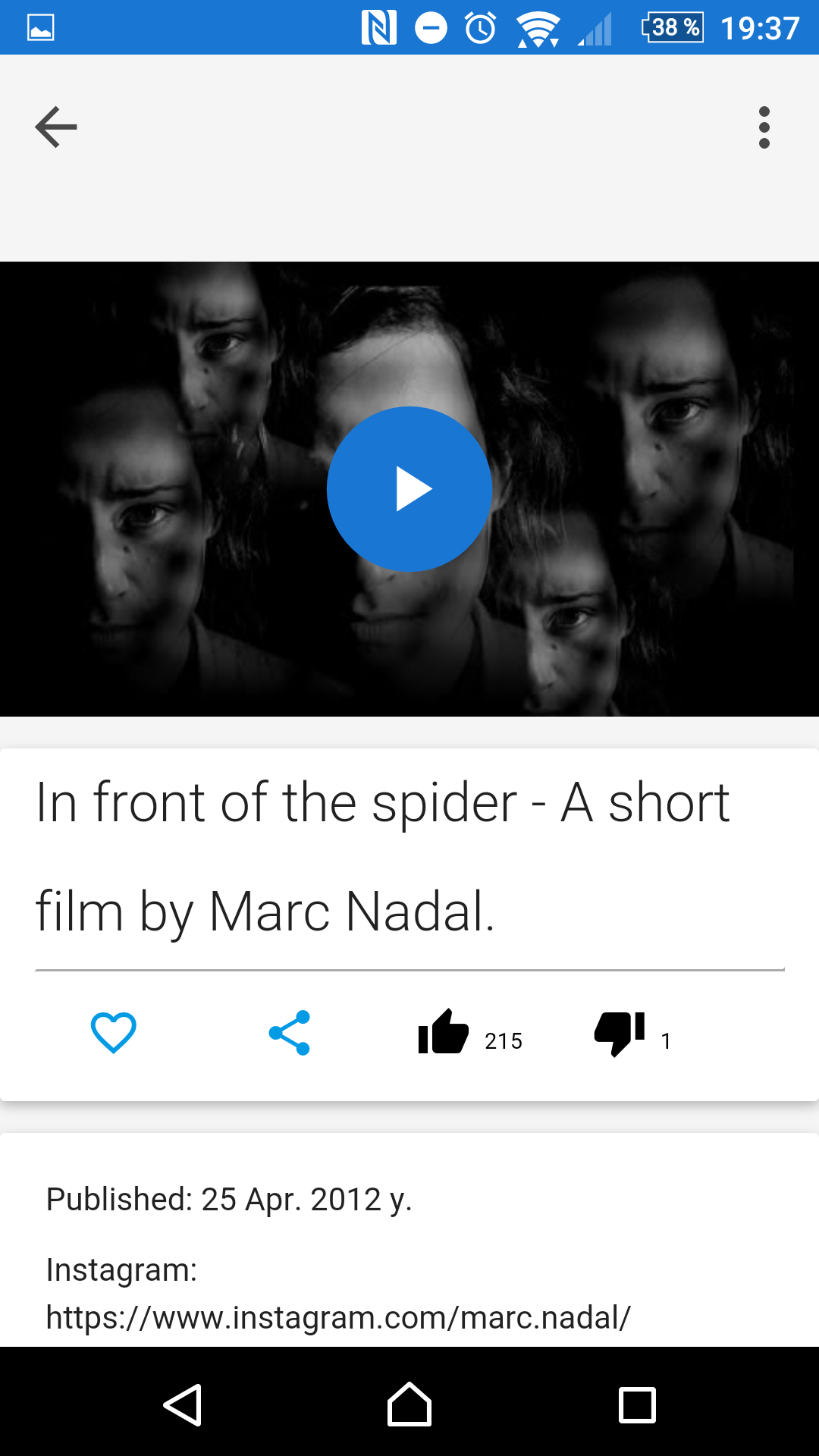Screen dimensions: 819x1456
Task: Play the short film video
Action: pos(409,489)
